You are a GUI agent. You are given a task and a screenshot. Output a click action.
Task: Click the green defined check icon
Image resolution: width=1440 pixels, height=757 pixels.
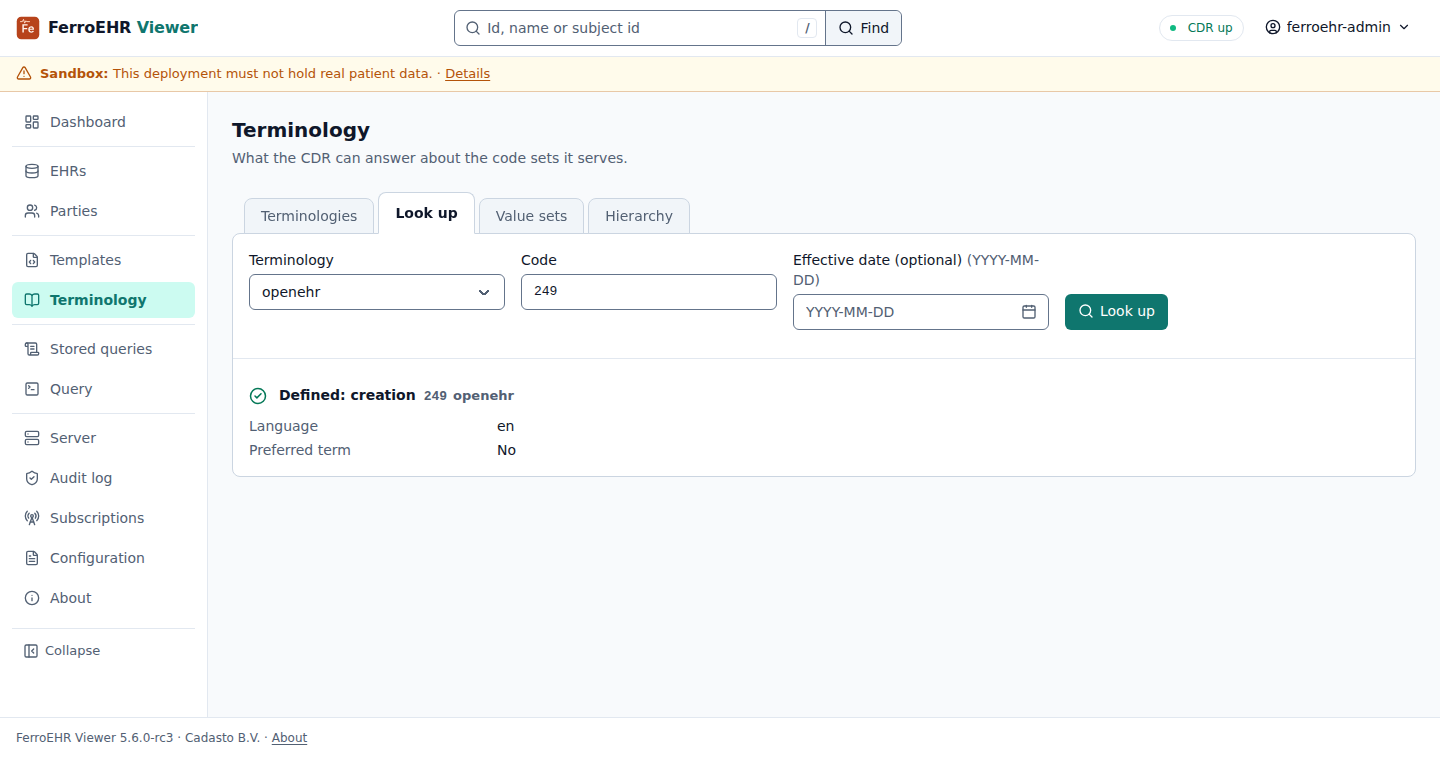pos(258,396)
